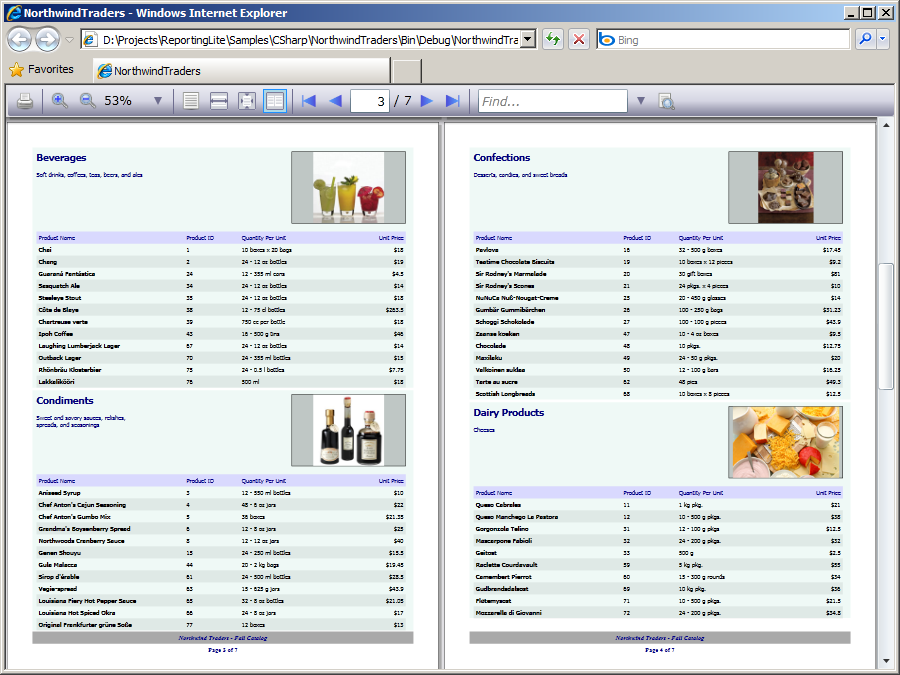Click the Condiments category heading
900x675 pixels.
point(65,401)
